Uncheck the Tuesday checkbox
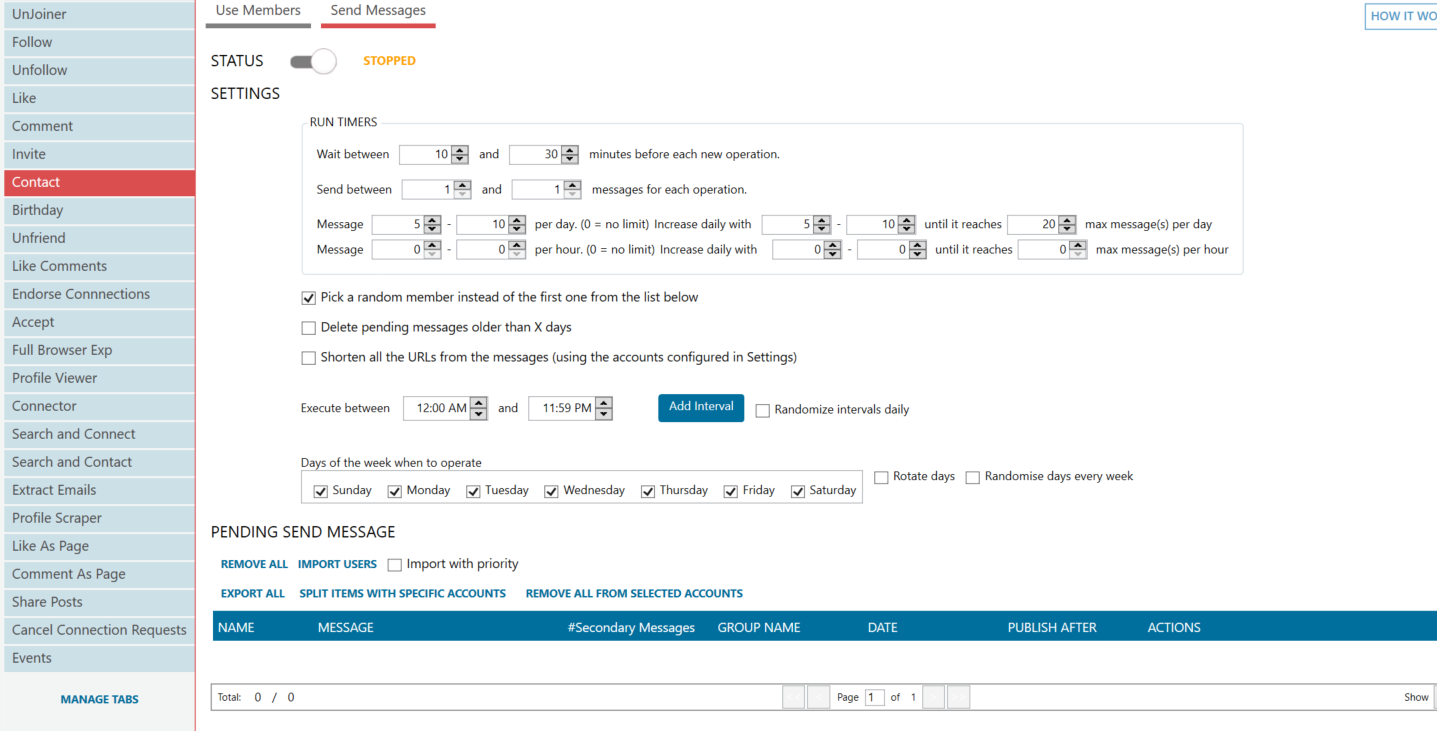Screen dimensions: 1437x731 point(473,491)
